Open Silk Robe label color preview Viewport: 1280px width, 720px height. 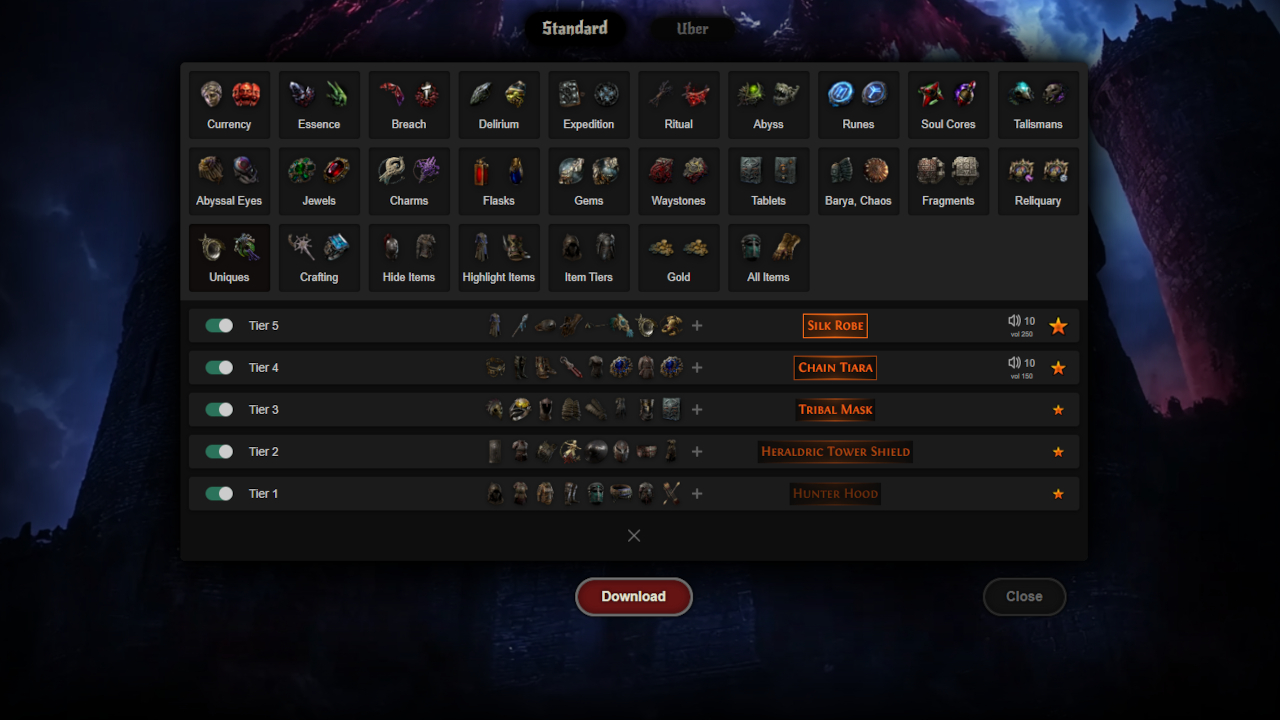[x=835, y=326]
